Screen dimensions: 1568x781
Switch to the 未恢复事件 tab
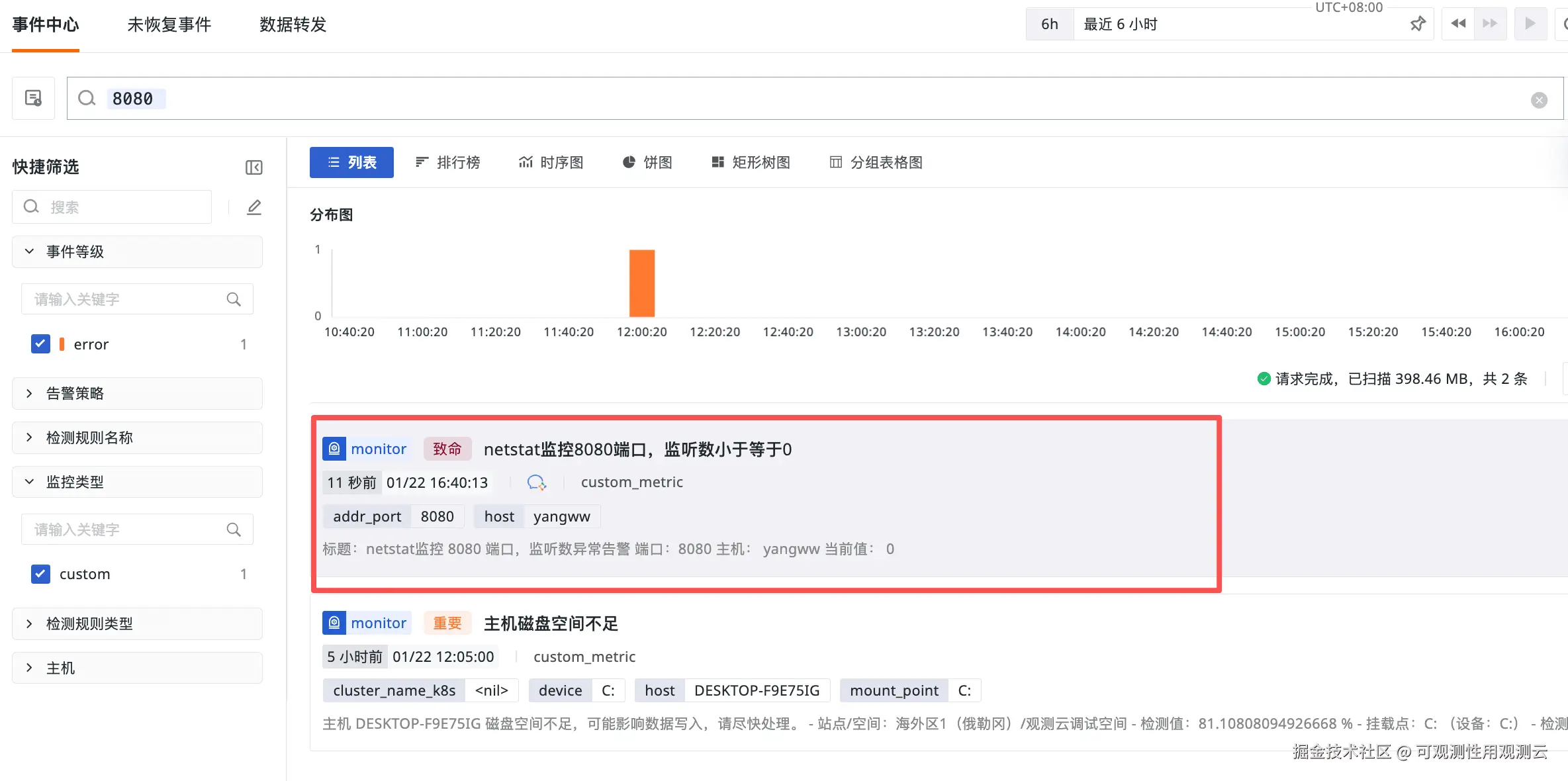click(169, 24)
